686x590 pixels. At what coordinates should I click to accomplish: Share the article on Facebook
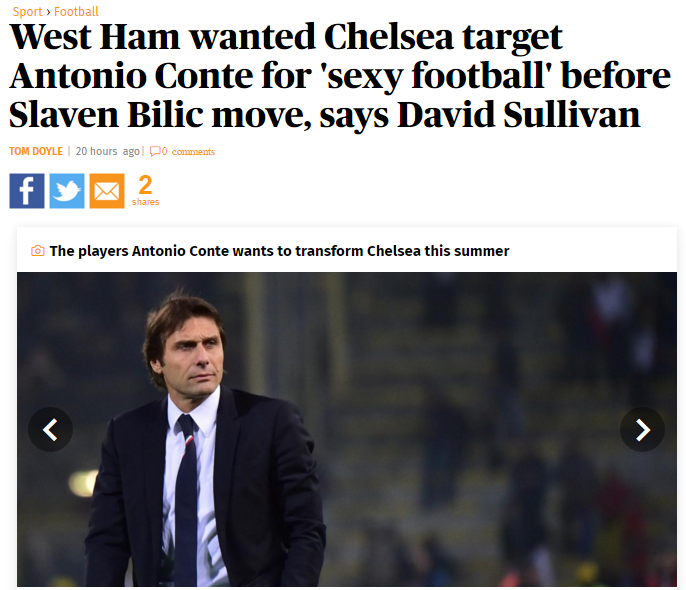click(27, 190)
